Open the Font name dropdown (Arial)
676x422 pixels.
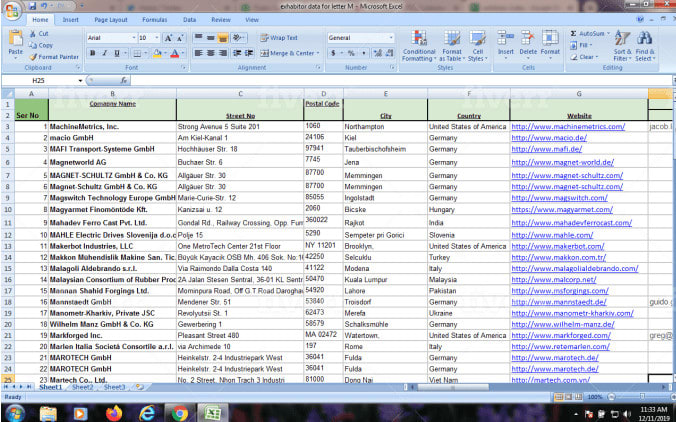click(x=134, y=38)
